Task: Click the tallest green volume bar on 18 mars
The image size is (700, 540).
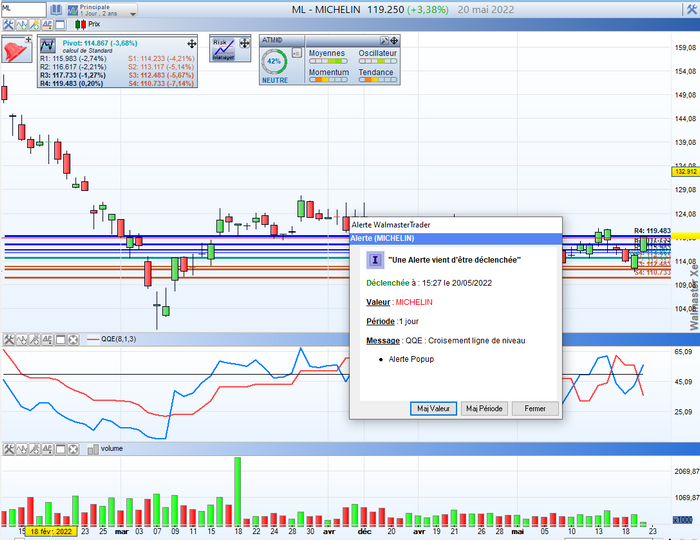Action: (x=238, y=491)
